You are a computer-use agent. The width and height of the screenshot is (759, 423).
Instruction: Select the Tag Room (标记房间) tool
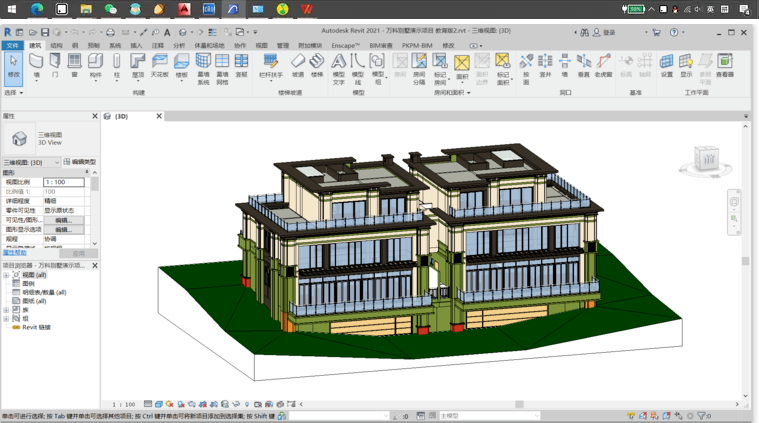pos(440,68)
